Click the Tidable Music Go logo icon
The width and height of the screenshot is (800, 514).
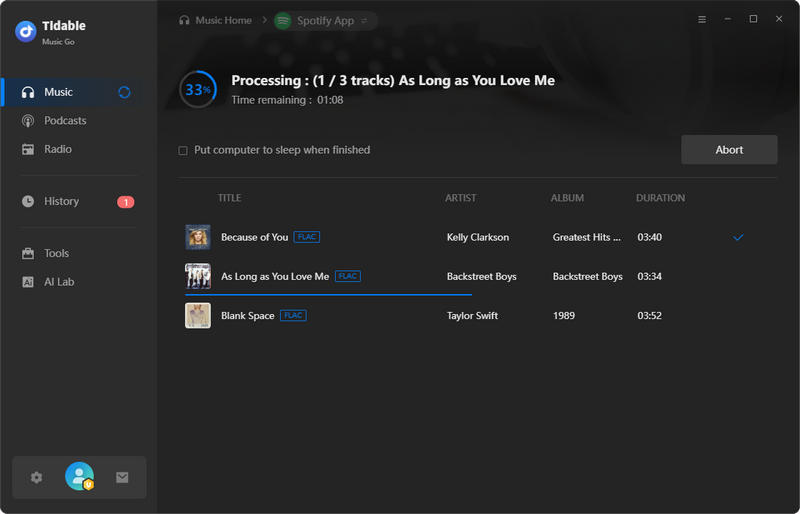pos(26,32)
